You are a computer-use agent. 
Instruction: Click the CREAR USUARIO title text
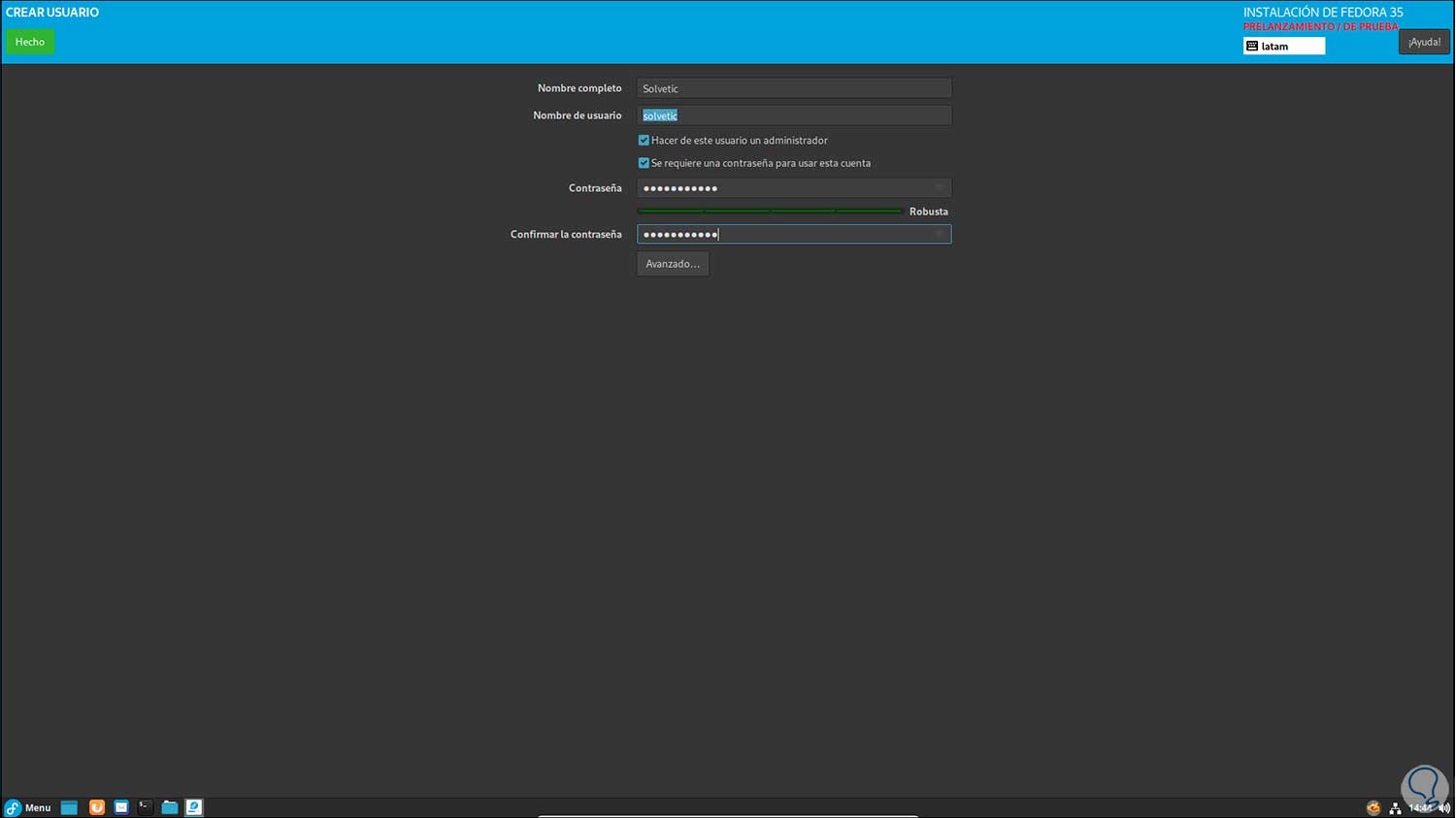52,13
